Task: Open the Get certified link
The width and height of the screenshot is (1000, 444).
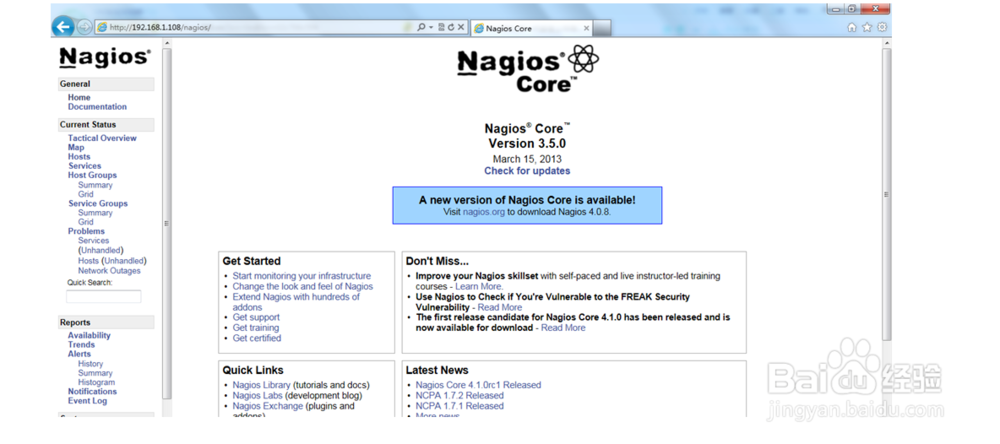Action: tap(257, 338)
